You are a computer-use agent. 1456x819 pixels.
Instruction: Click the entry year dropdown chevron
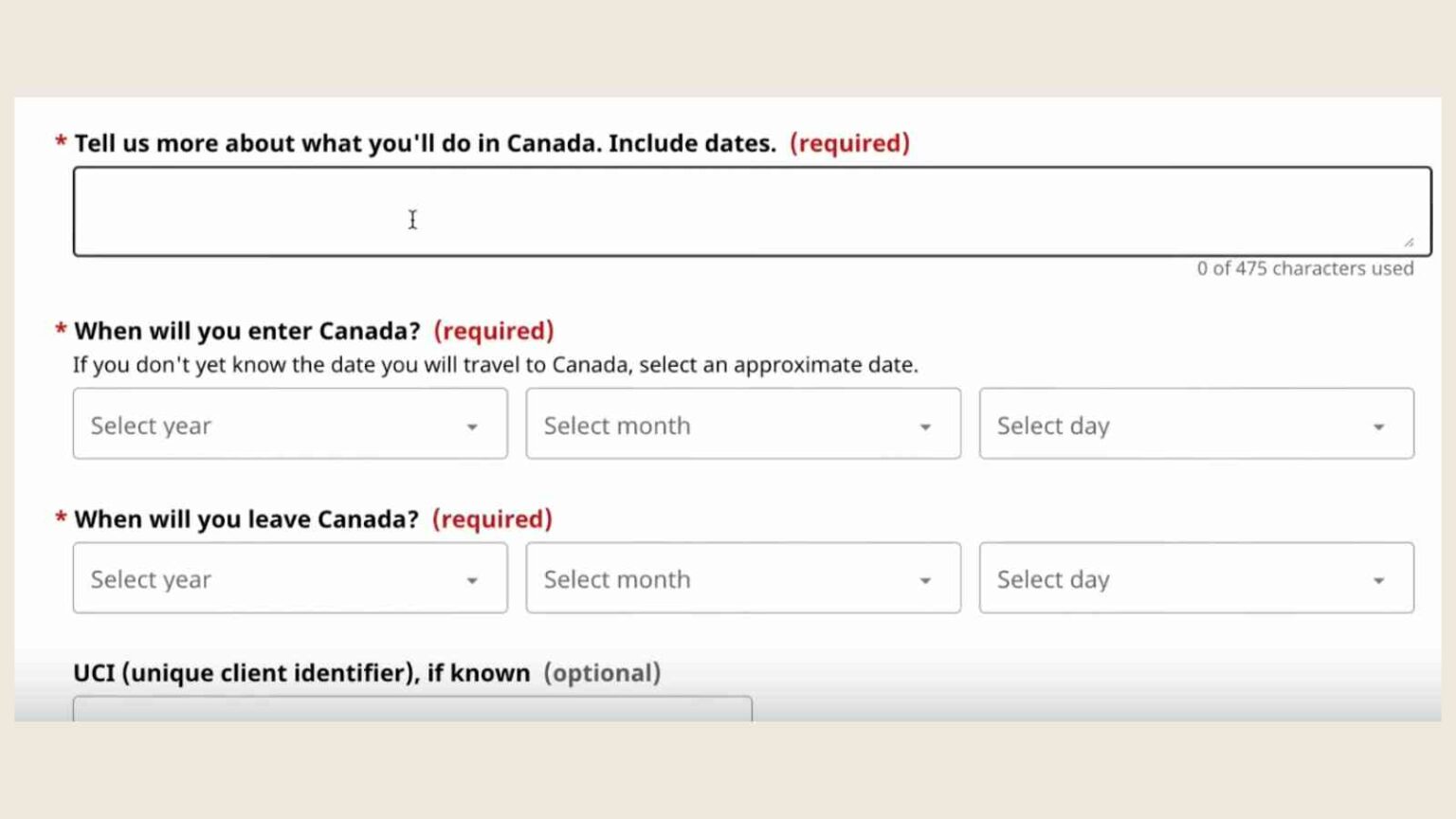pos(473,427)
